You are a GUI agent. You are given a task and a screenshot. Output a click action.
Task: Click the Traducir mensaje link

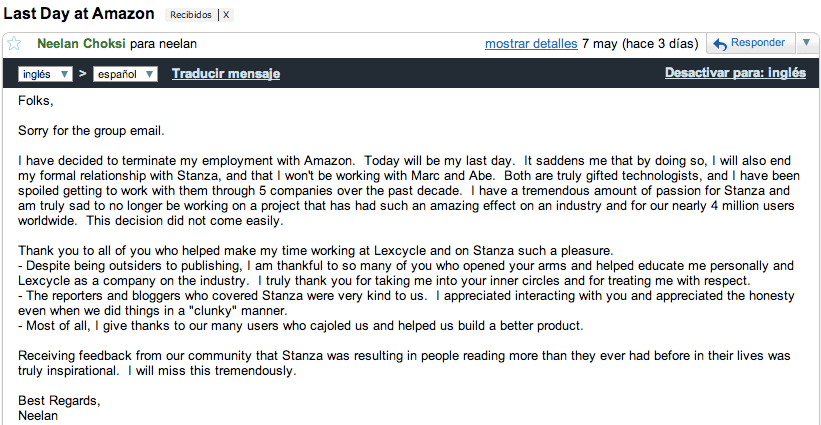point(226,74)
